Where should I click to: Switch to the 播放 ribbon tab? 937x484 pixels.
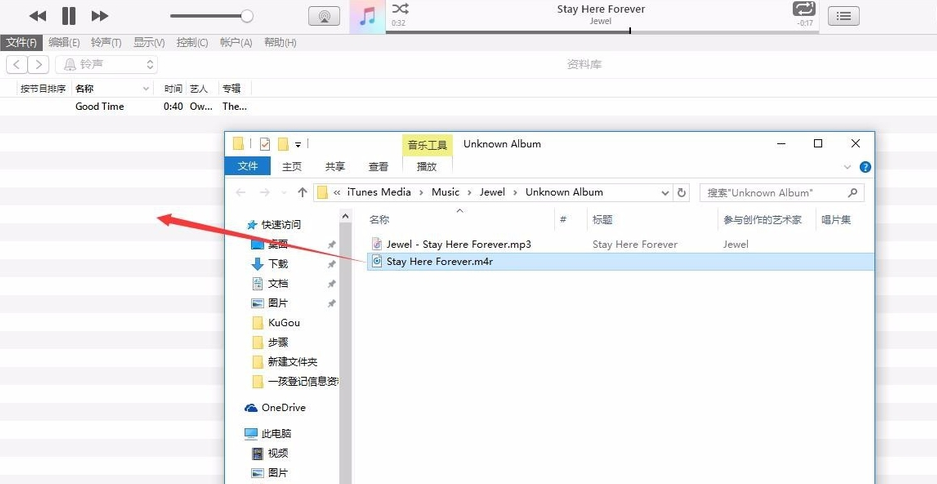(427, 167)
